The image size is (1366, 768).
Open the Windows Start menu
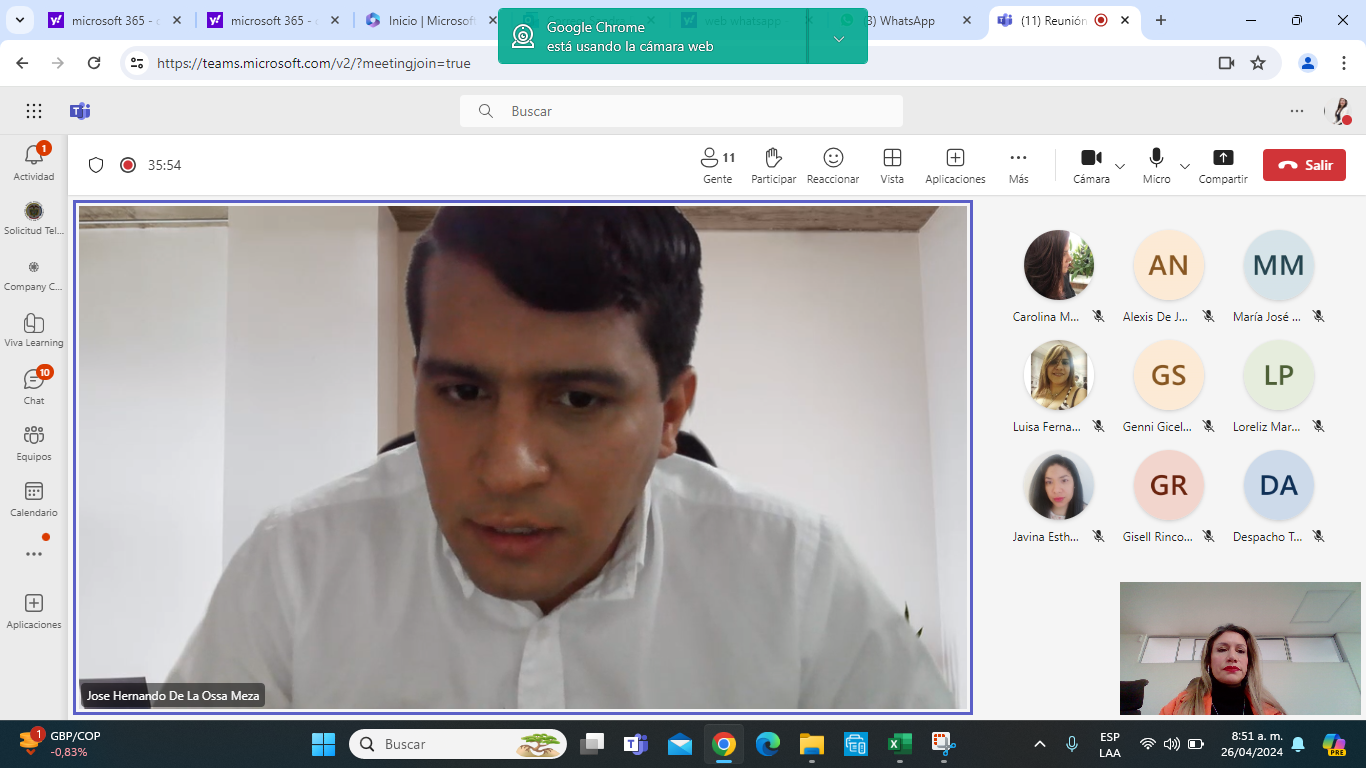coord(323,744)
